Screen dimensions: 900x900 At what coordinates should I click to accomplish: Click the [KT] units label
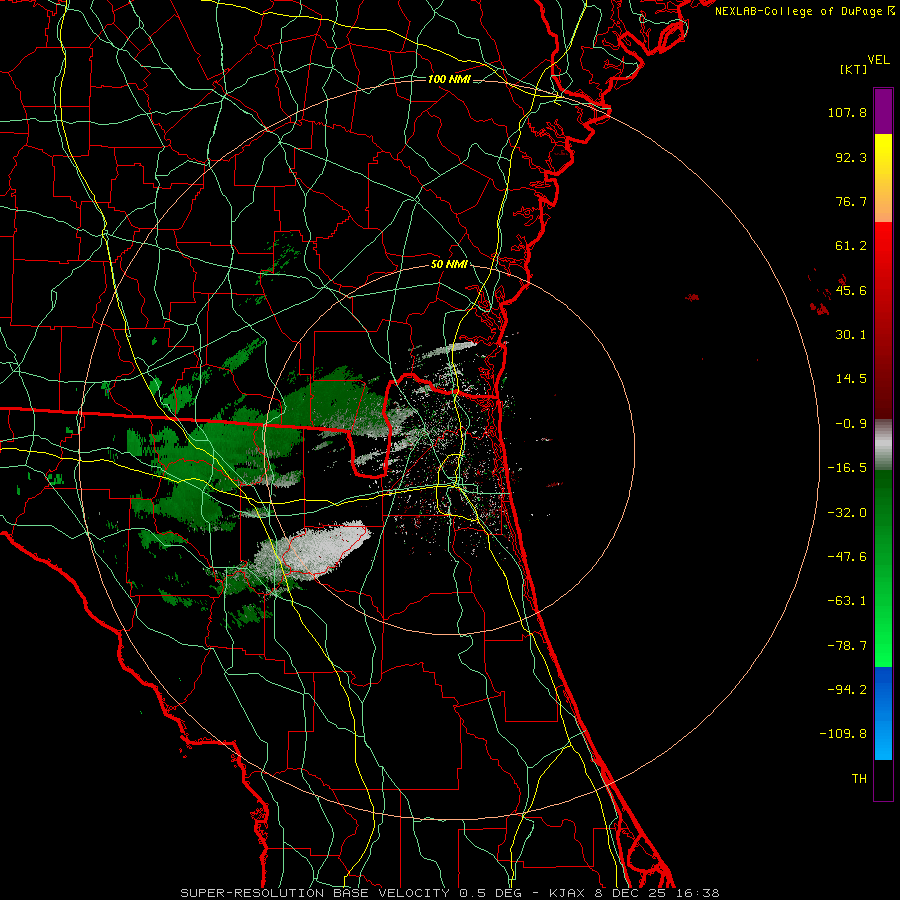(853, 69)
